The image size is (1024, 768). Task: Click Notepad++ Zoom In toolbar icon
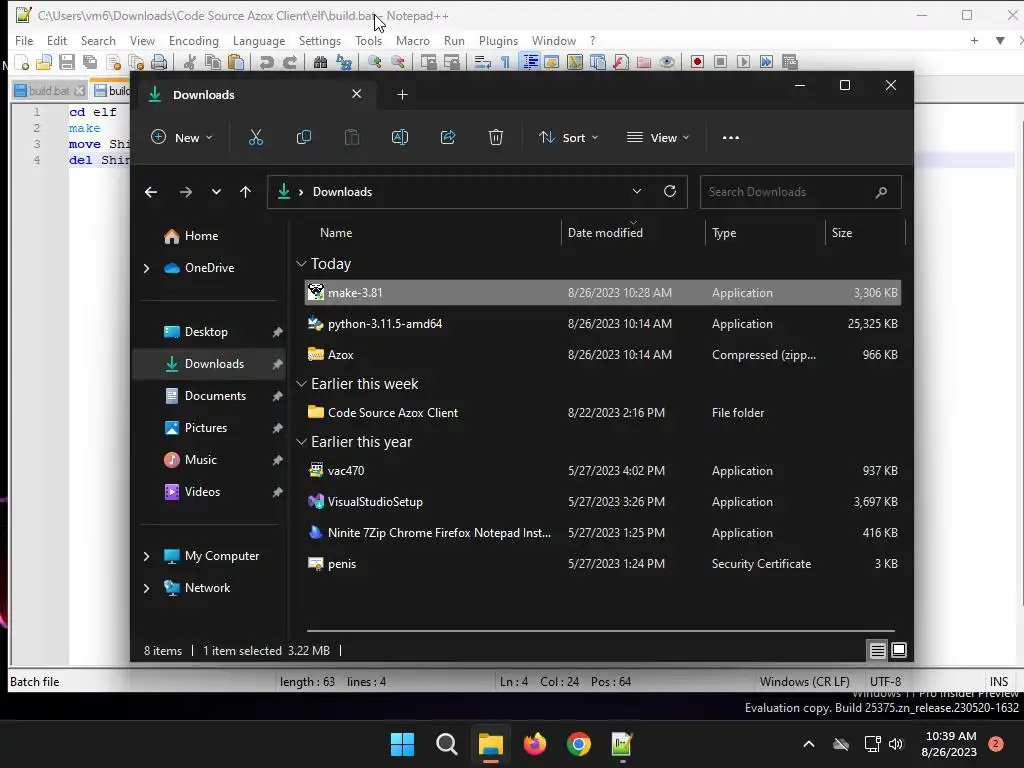click(374, 62)
